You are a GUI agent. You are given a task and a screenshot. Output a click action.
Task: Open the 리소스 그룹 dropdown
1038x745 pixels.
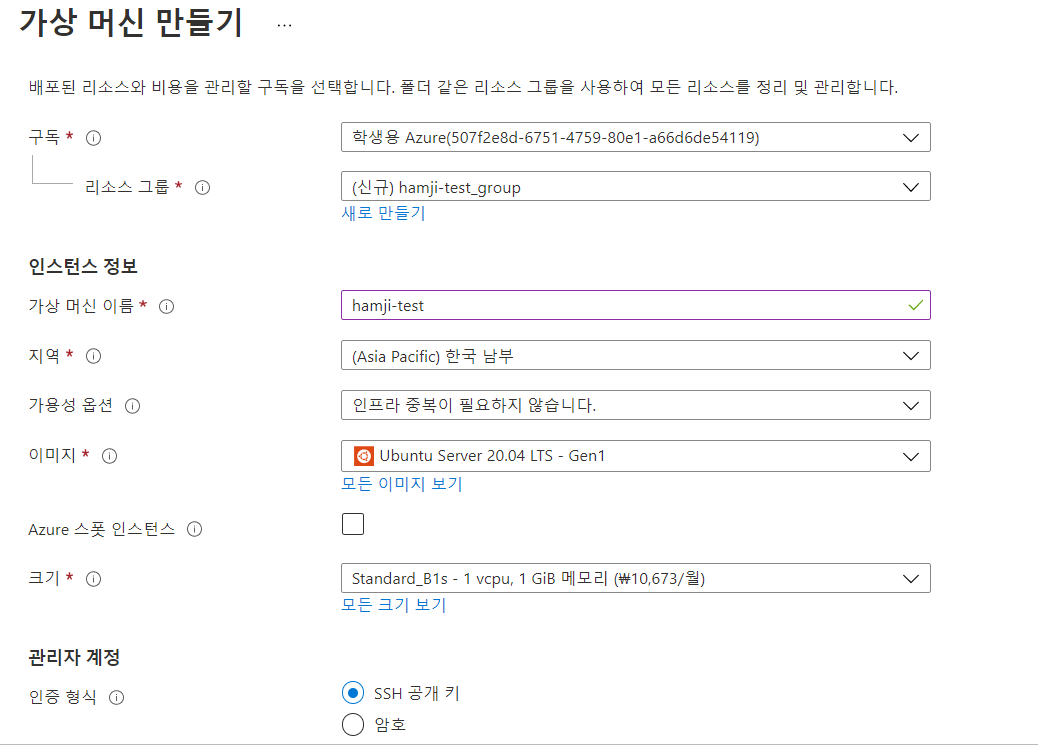636,187
